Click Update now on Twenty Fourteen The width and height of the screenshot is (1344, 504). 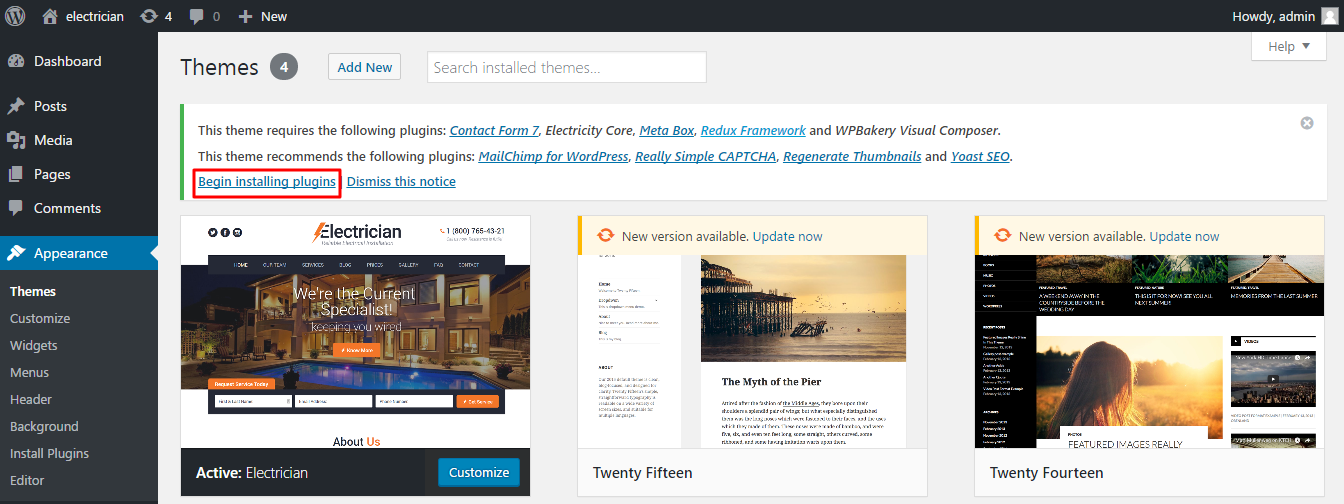pos(1185,236)
